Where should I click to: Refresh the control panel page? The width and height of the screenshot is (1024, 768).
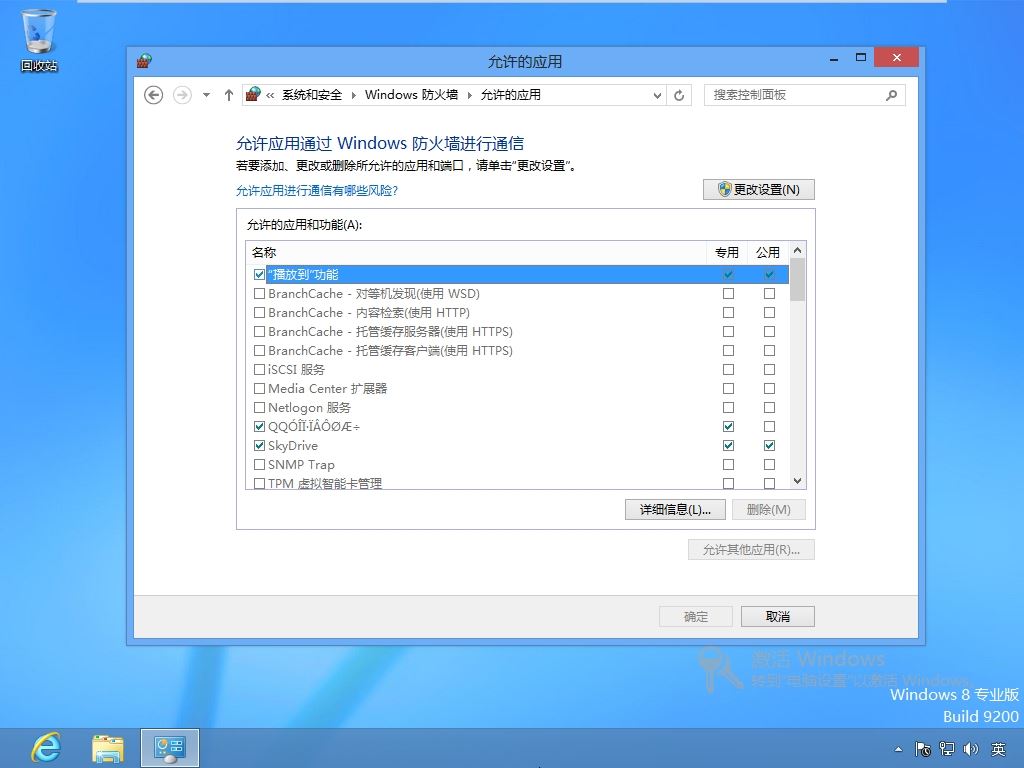[679, 95]
